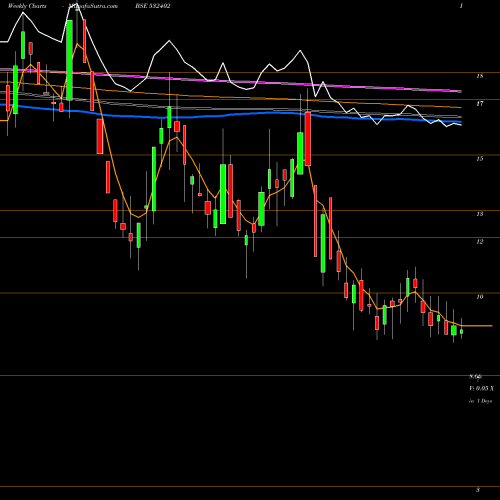
Task: Click the price axis label 17
Action: pyautogui.click(x=480, y=104)
